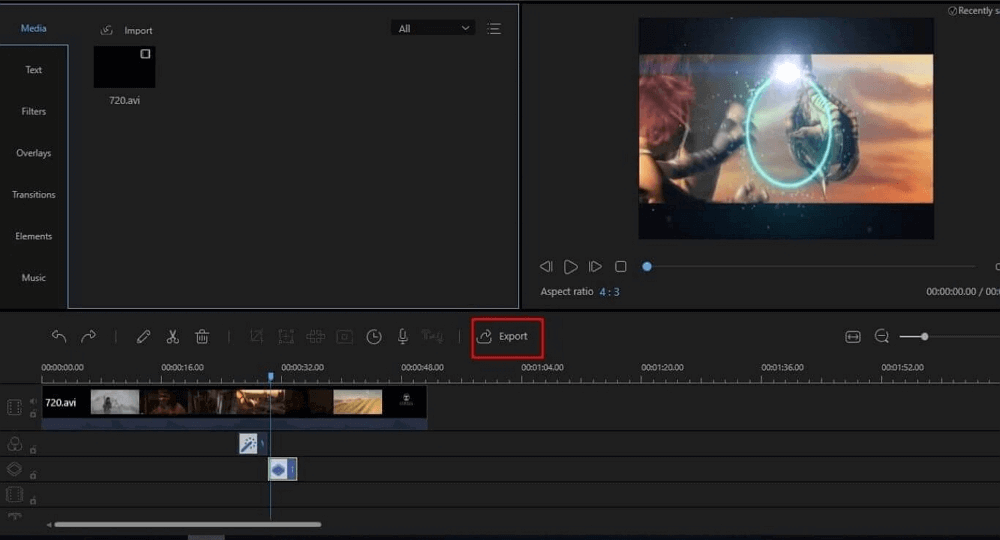Image resolution: width=1000 pixels, height=540 pixels.
Task: Select the Edit pencil tool
Action: (143, 337)
